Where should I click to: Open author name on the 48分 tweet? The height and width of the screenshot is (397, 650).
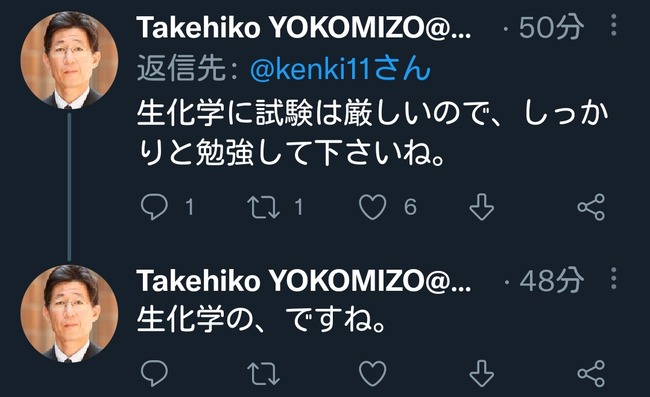[303, 281]
